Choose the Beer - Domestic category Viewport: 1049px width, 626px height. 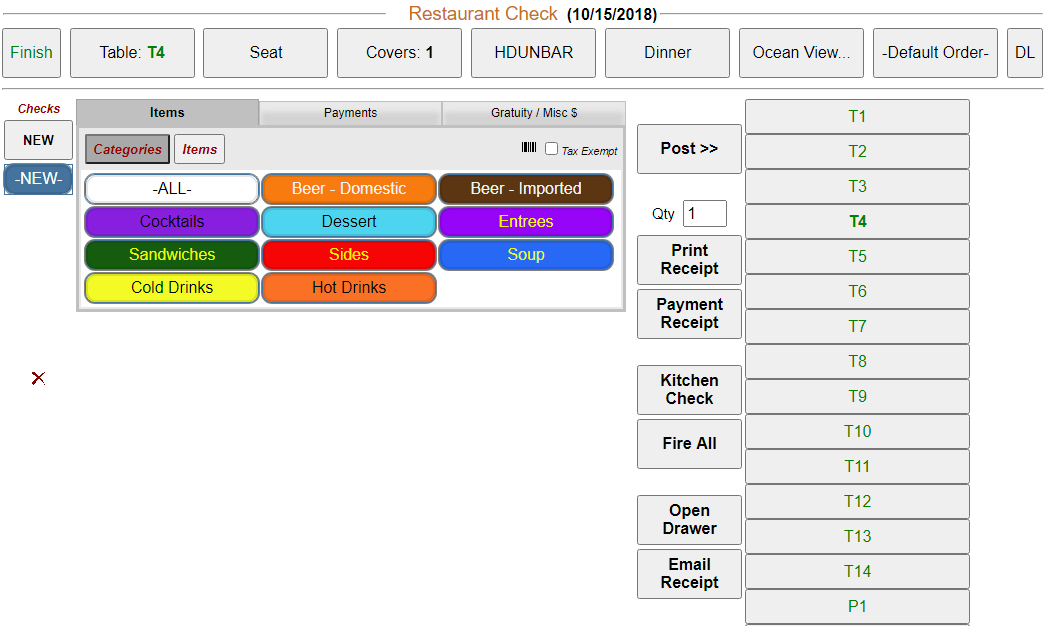[x=349, y=189]
